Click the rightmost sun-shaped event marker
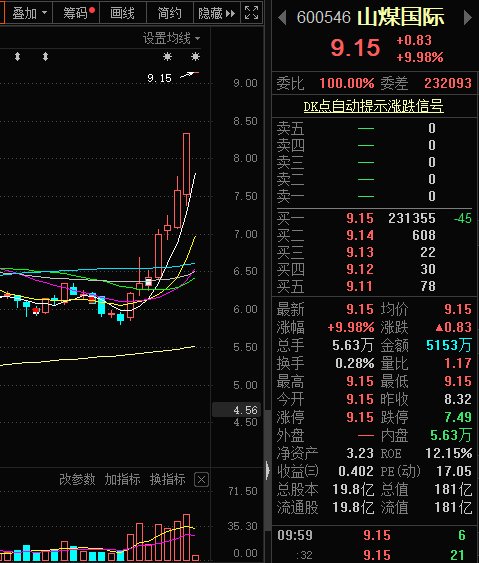The image size is (479, 563). [195, 56]
